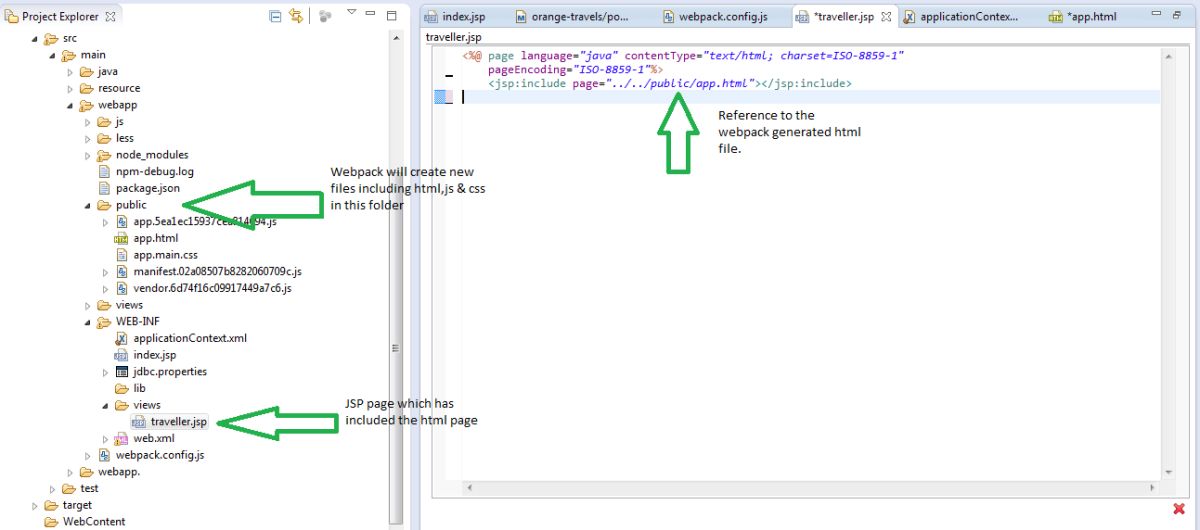The image size is (1200, 530).
Task: Select the resource folder icon
Action: (87, 88)
